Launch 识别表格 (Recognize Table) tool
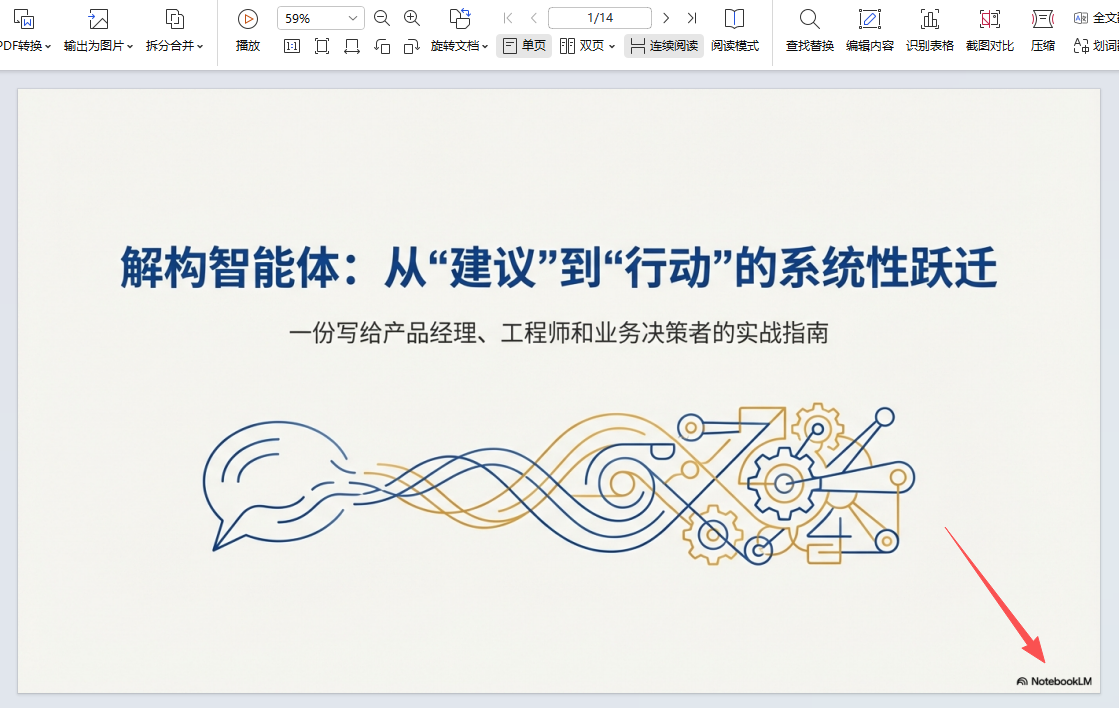The width and height of the screenshot is (1119, 708). pos(929,29)
